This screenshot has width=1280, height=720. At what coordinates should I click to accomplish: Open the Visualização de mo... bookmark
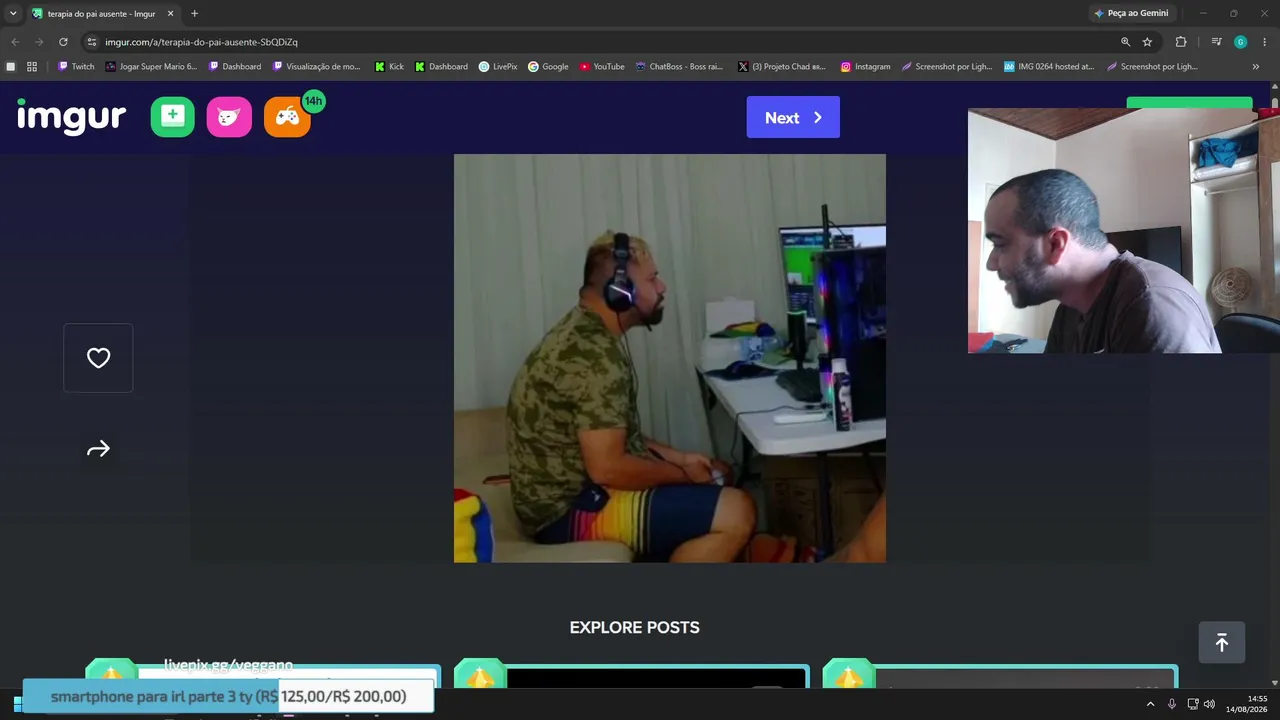pyautogui.click(x=316, y=67)
